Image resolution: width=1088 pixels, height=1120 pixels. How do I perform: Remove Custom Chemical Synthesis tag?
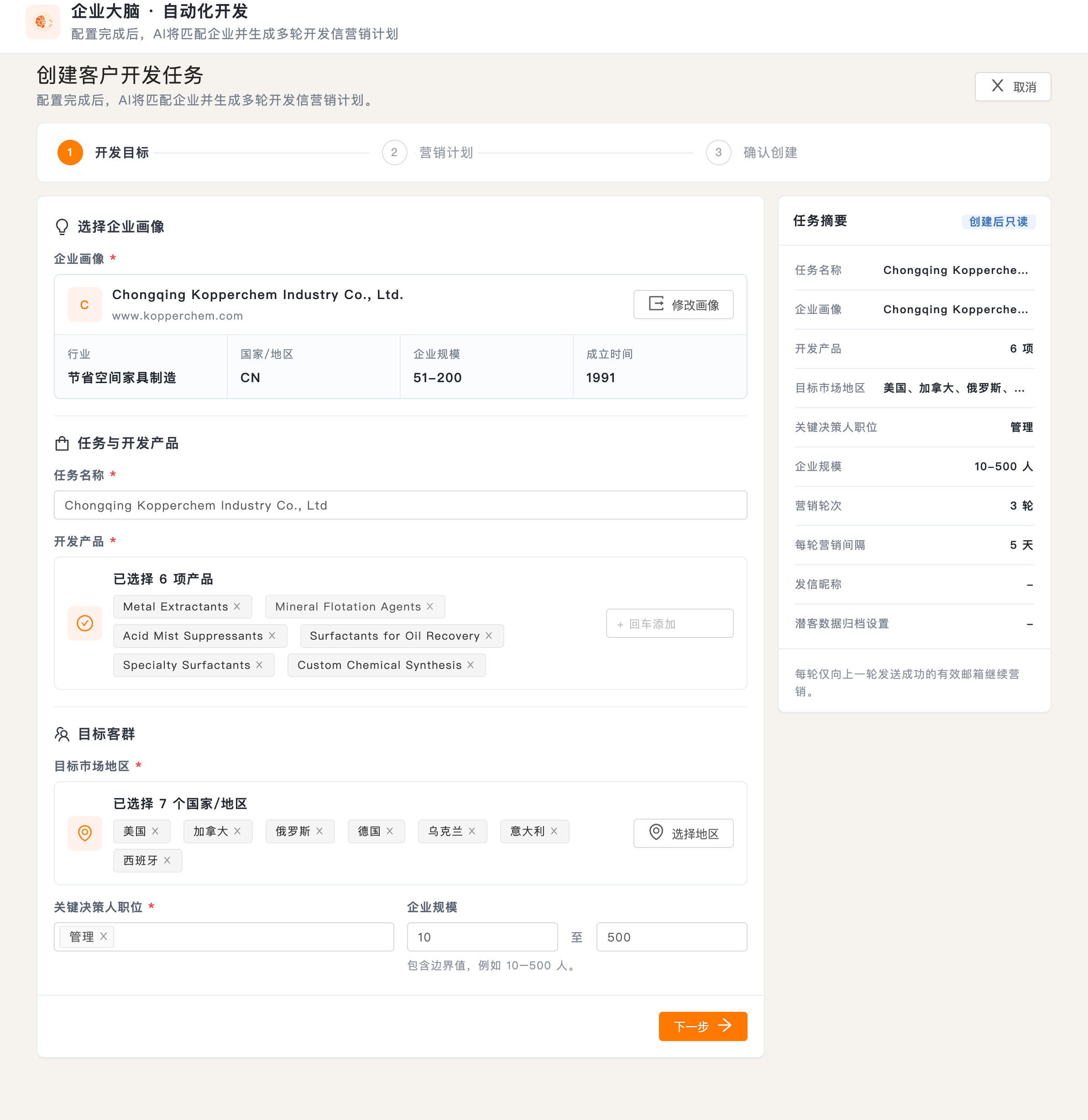[x=471, y=665]
